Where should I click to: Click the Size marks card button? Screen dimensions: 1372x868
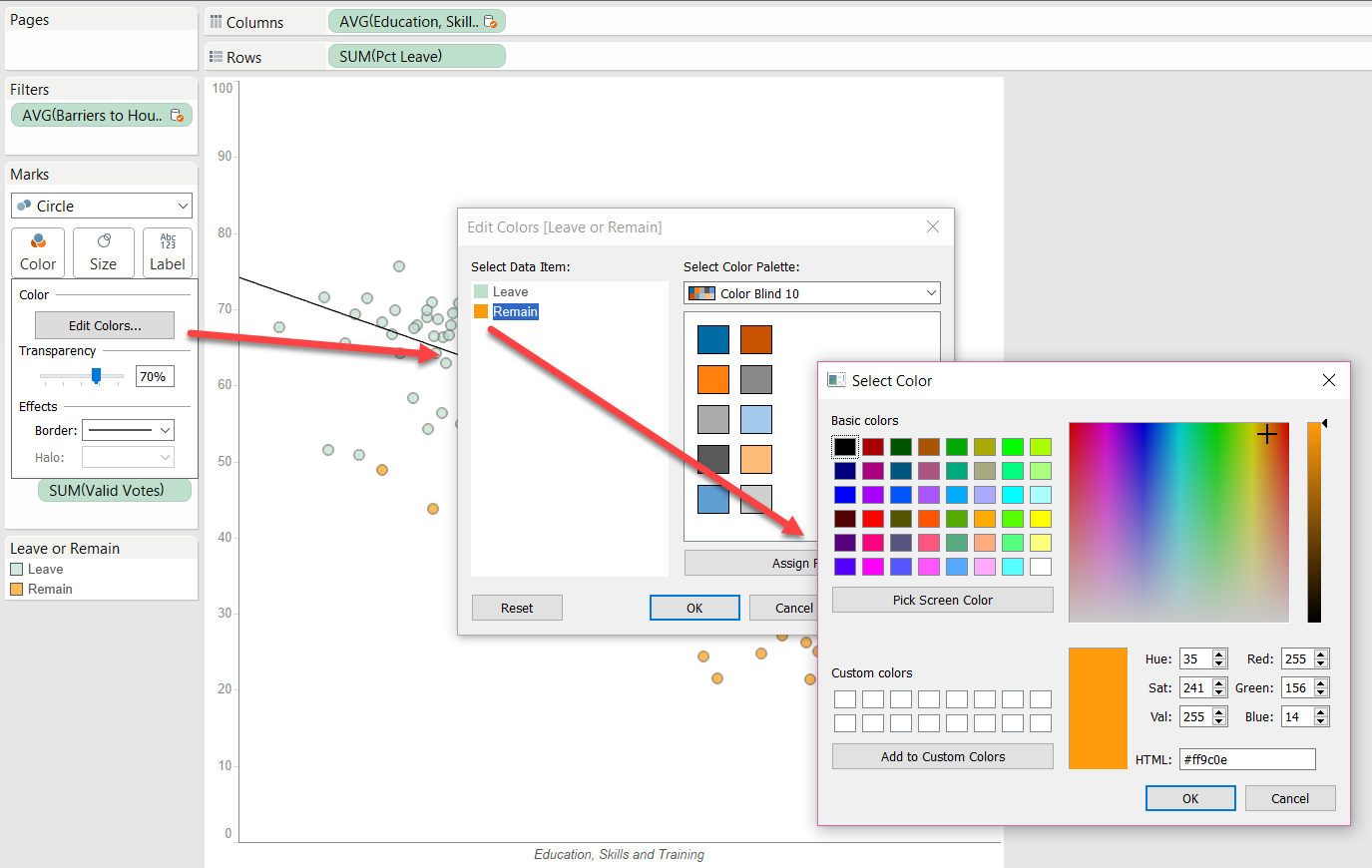tap(103, 252)
